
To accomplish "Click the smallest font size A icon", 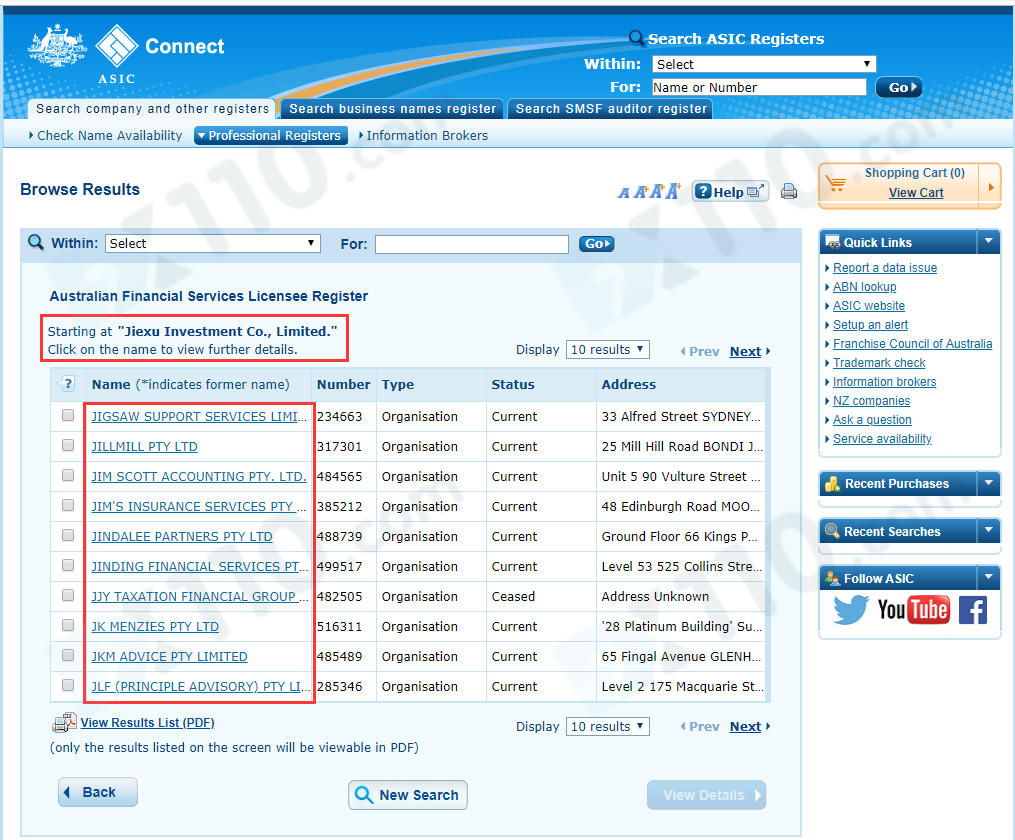I will coord(623,193).
